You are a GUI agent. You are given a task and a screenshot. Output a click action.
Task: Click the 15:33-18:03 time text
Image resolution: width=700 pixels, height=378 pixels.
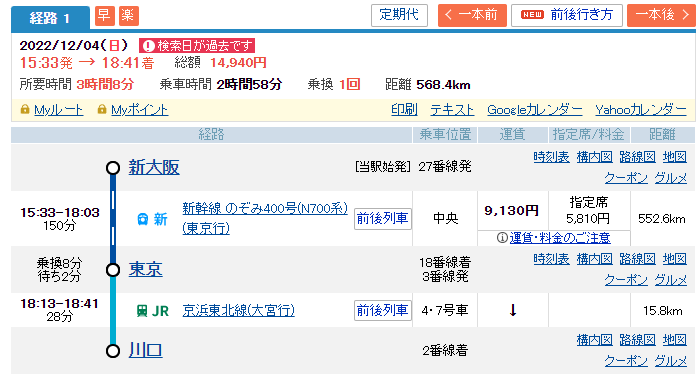coord(60,212)
